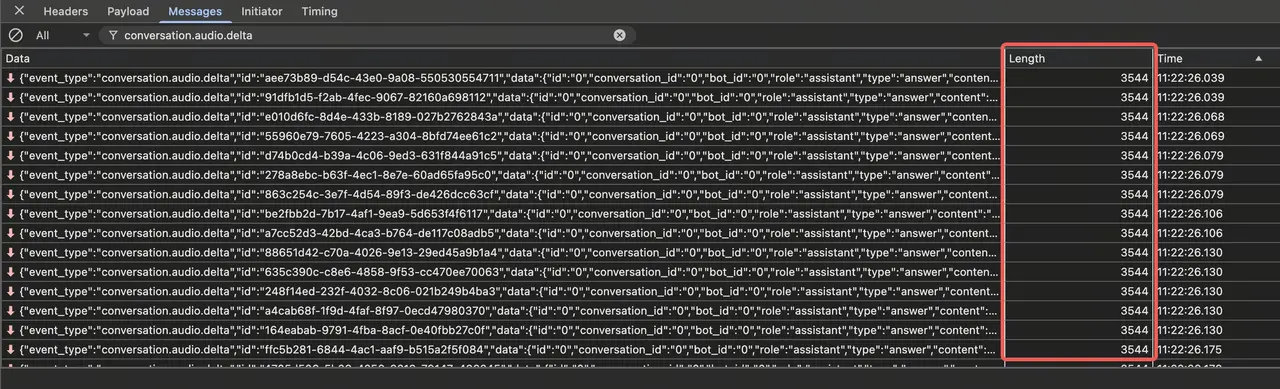Click Length 3544 in the aee73b89 row
This screenshot has height=389, width=1280.
click(x=1134, y=78)
